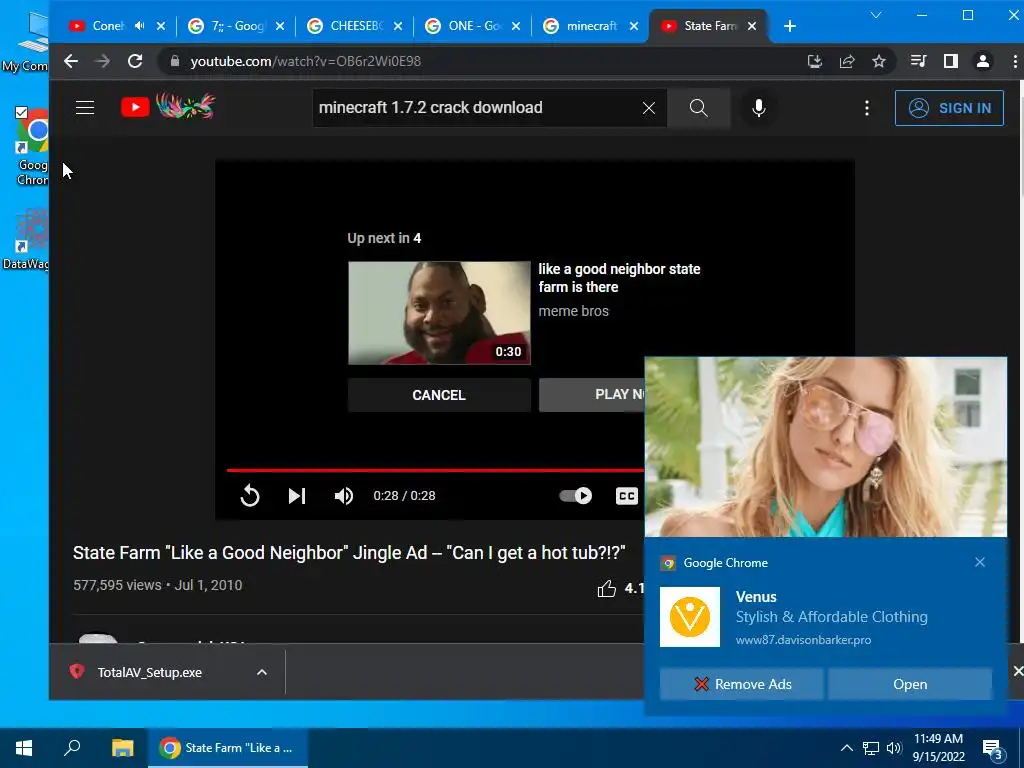The height and width of the screenshot is (768, 1024).
Task: Show hidden system tray icons
Action: [x=846, y=748]
